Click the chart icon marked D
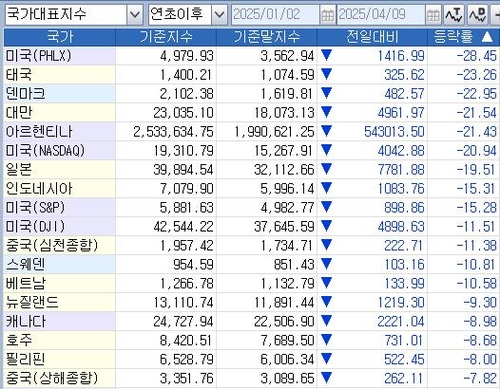The height and width of the screenshot is (389, 500). point(477,15)
